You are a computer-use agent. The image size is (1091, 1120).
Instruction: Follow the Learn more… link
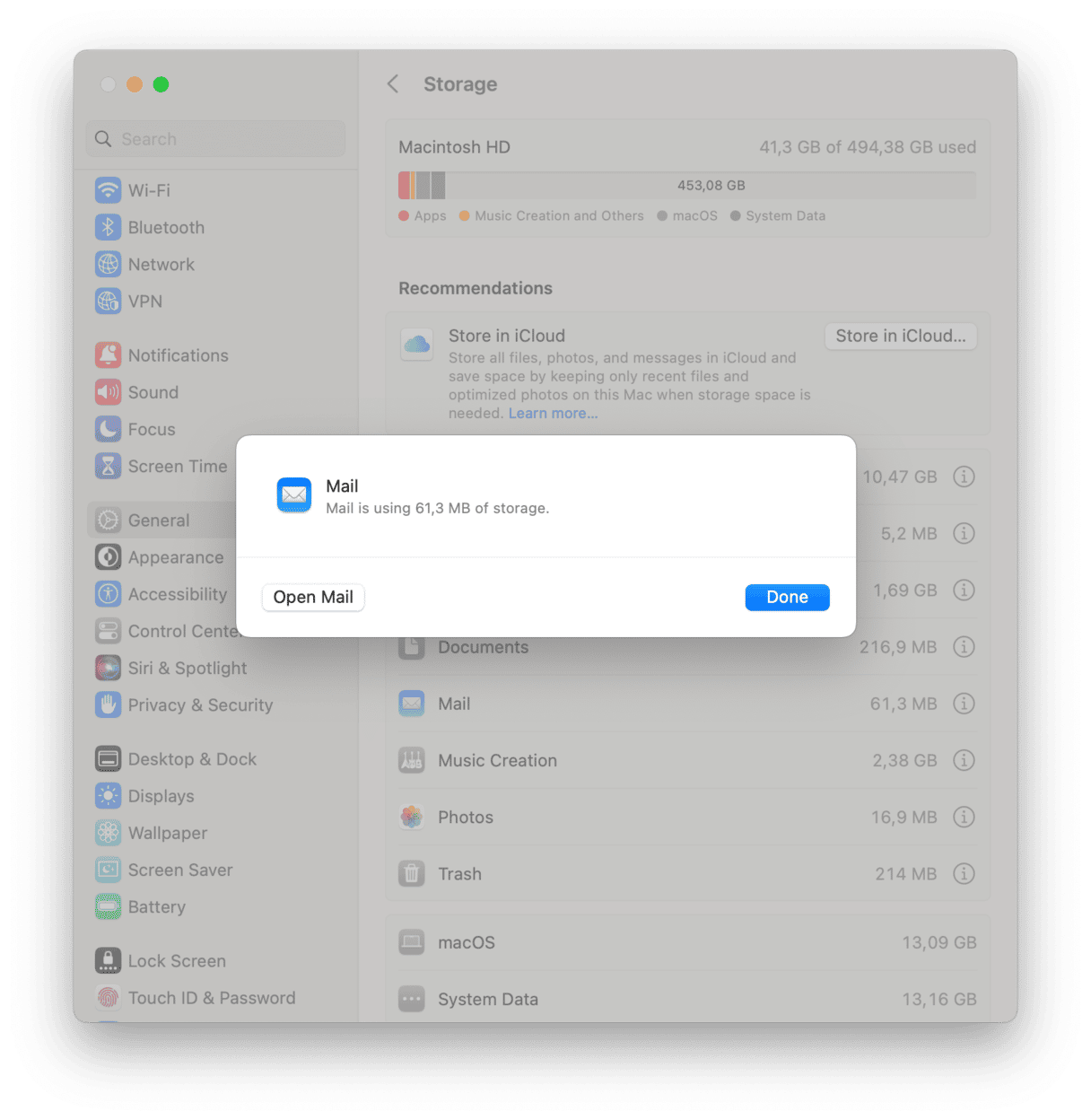(x=553, y=413)
